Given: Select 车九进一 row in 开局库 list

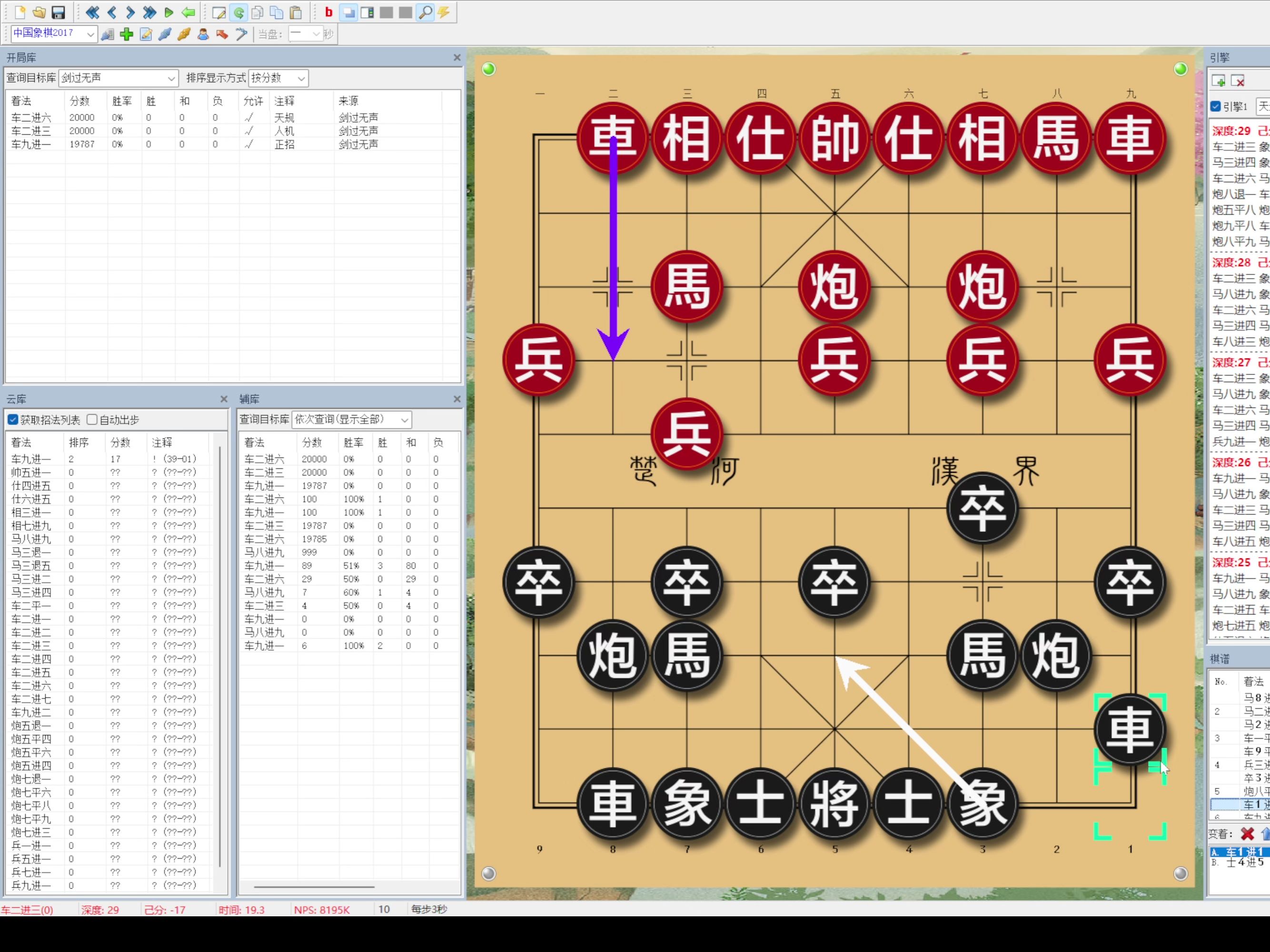Looking at the screenshot, I should (x=31, y=144).
